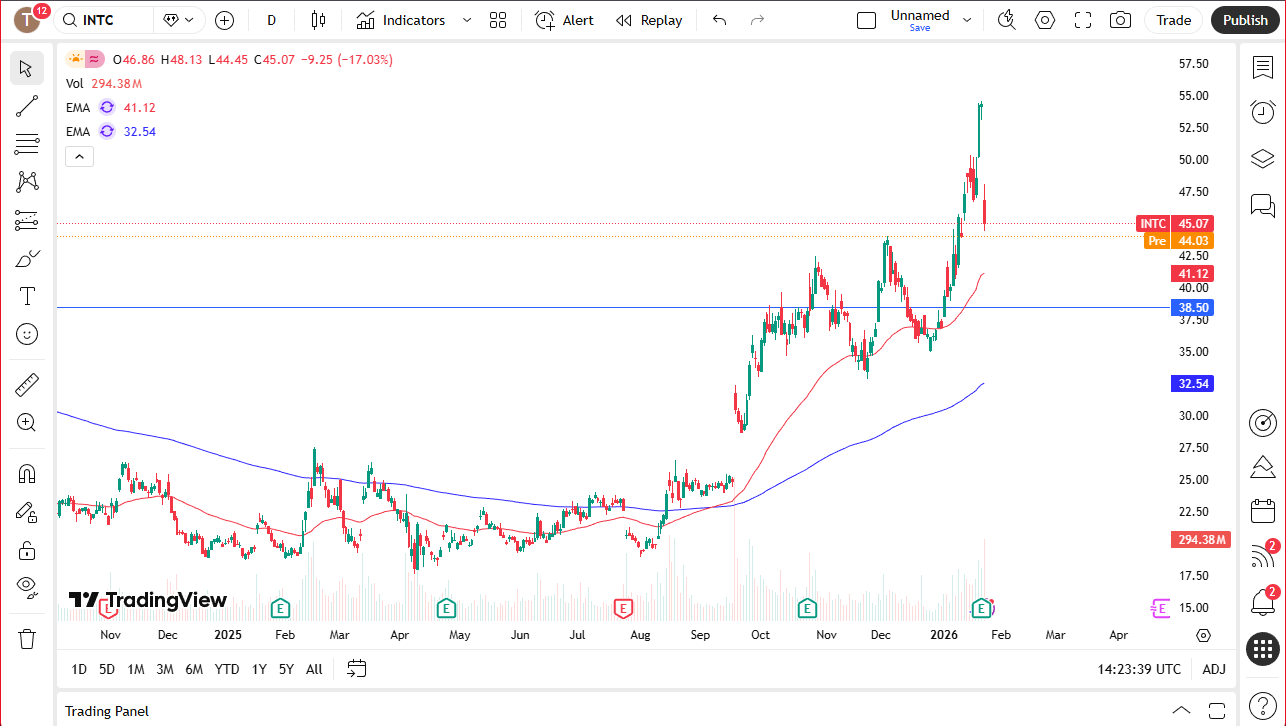The height and width of the screenshot is (726, 1286).
Task: Open the screener target icon in right sidebar
Action: pyautogui.click(x=1263, y=422)
